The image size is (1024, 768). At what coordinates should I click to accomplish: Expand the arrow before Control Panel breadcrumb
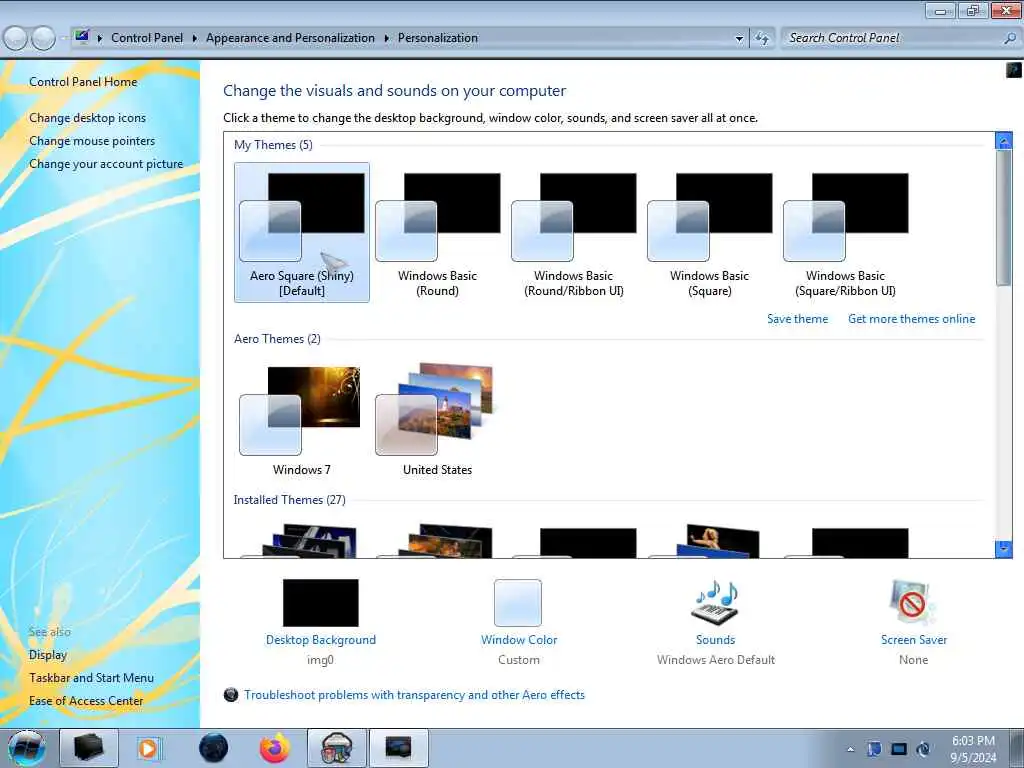click(100, 39)
